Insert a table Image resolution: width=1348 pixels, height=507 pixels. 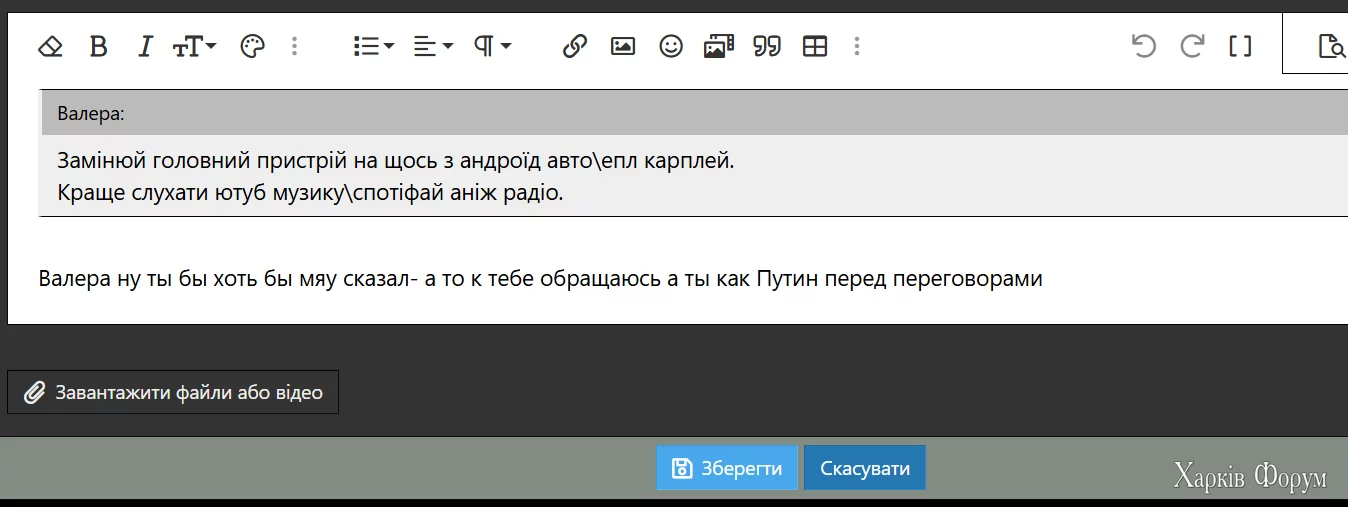[815, 46]
